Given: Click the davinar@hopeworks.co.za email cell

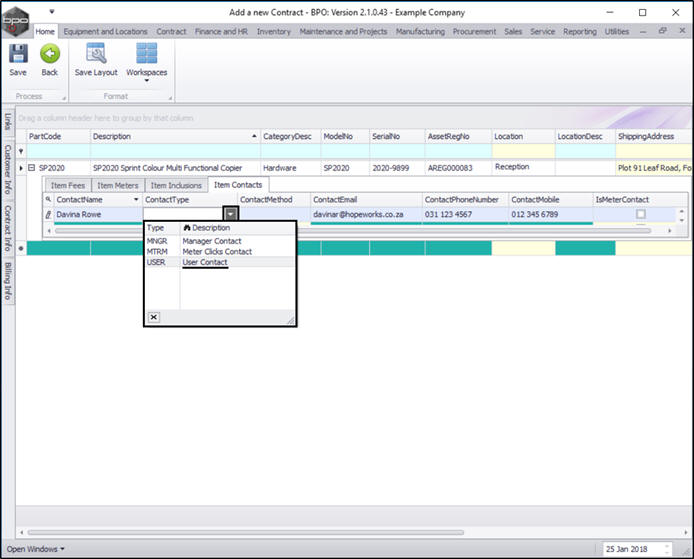Looking at the screenshot, I should pos(366,215).
